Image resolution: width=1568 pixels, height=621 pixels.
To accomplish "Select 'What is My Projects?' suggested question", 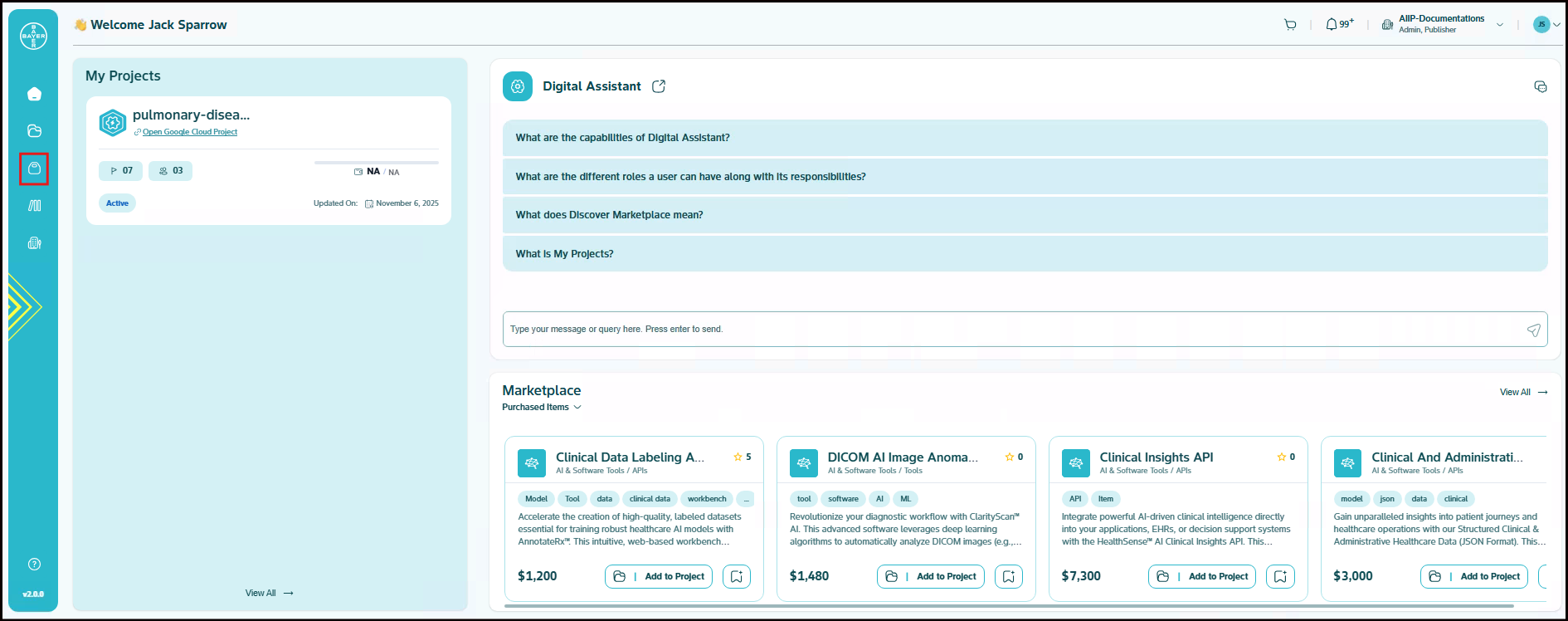I will pyautogui.click(x=564, y=254).
